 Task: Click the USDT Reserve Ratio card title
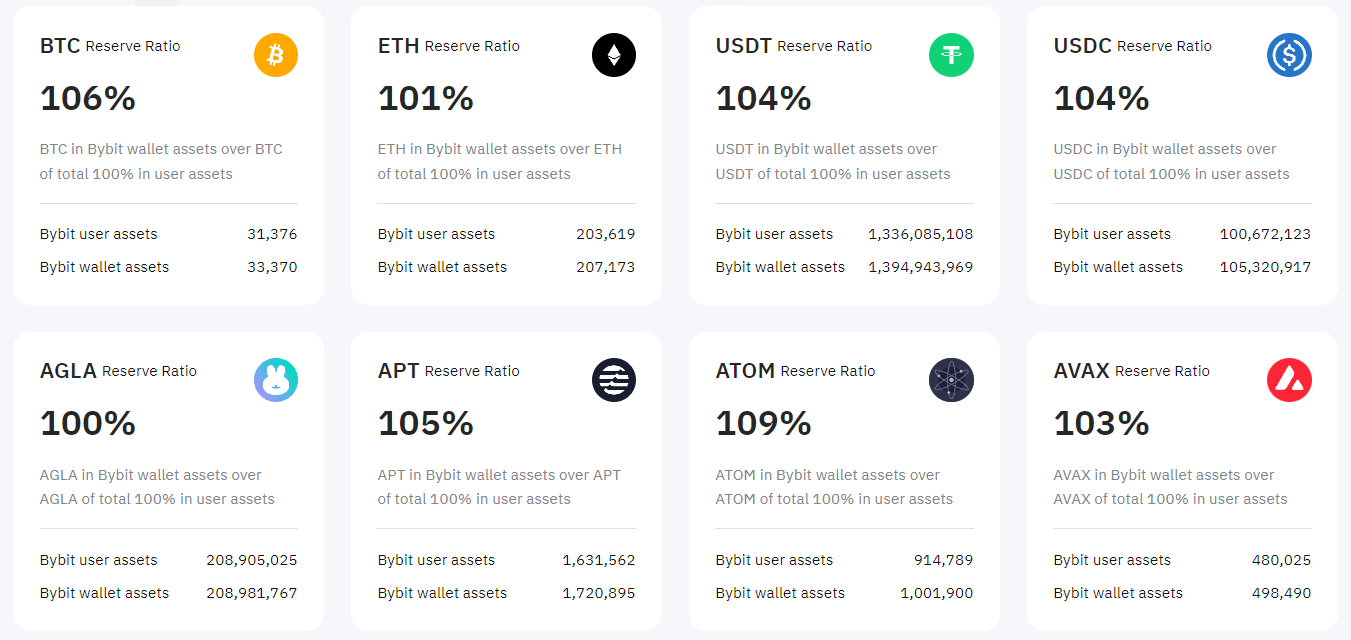tap(794, 46)
